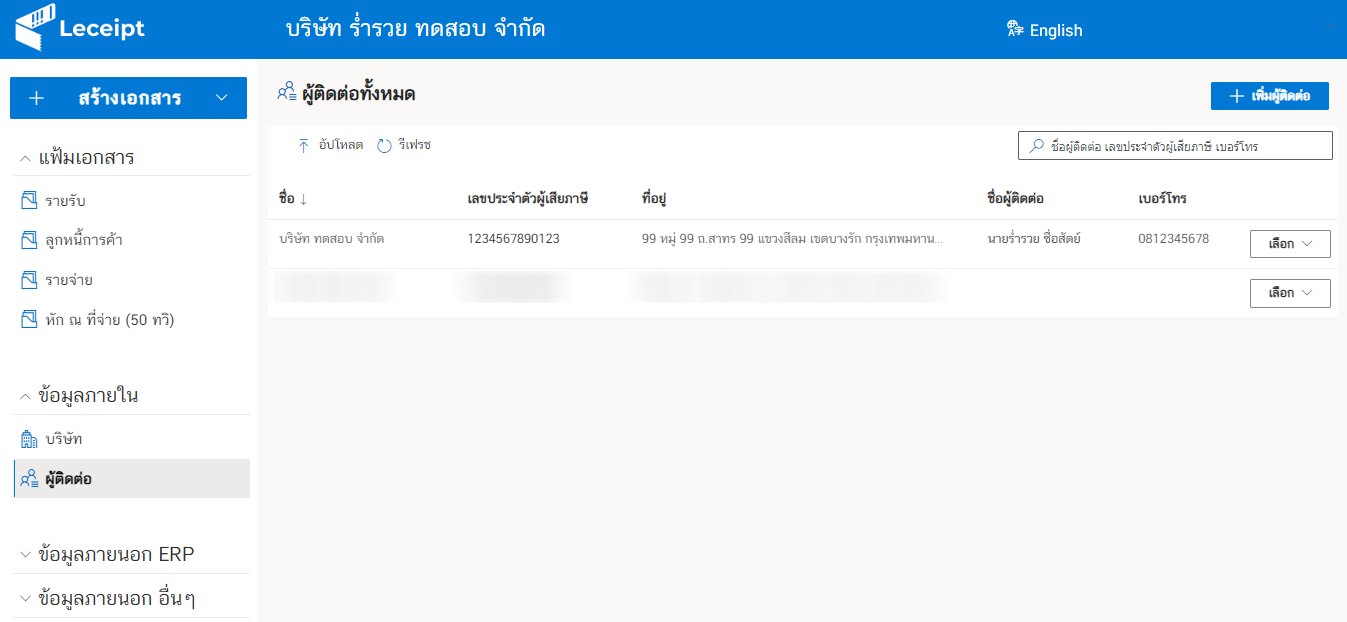The image size is (1347, 622).
Task: Click the search magnifier icon
Action: tap(1036, 146)
